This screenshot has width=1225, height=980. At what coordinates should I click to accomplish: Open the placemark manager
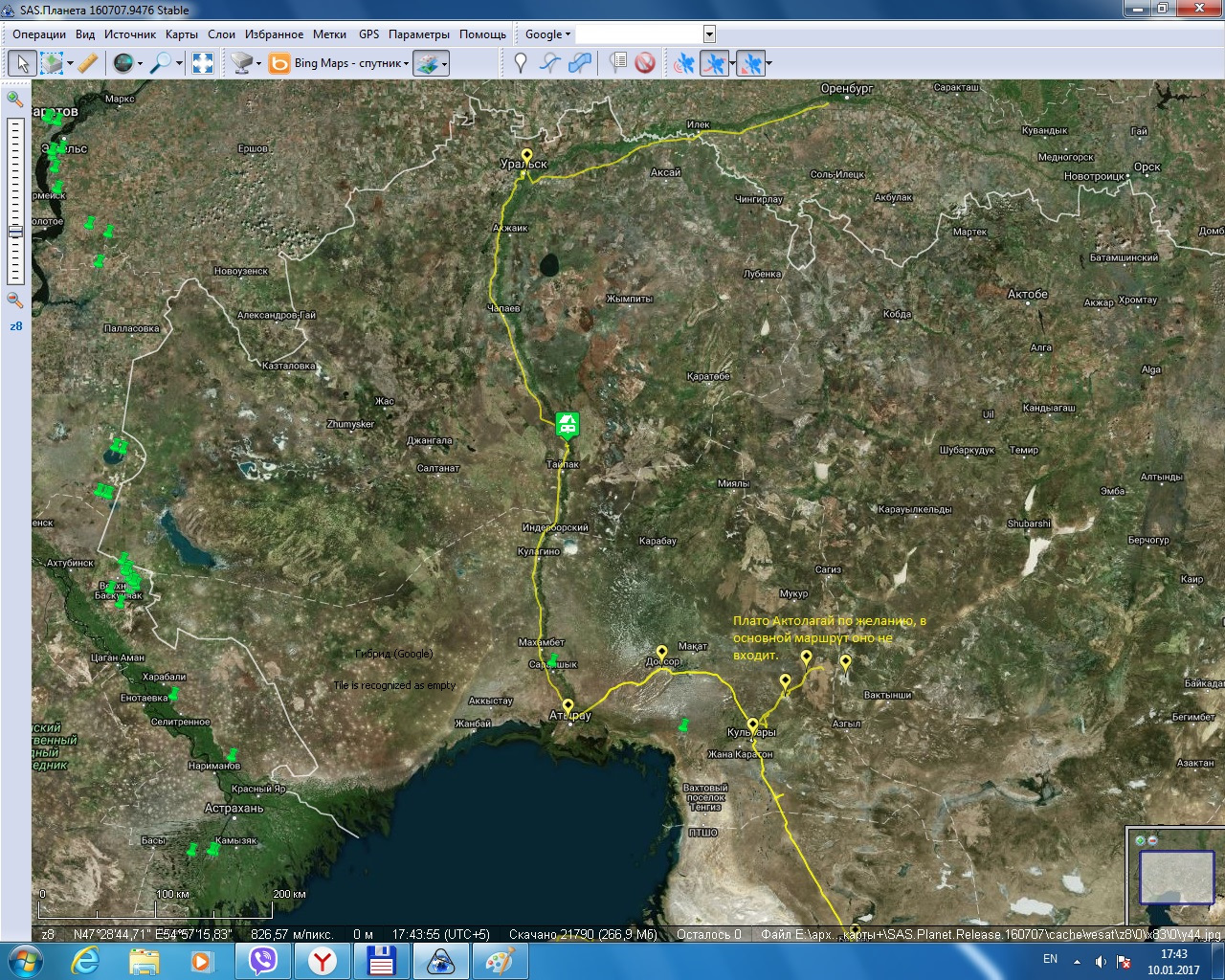click(x=618, y=63)
